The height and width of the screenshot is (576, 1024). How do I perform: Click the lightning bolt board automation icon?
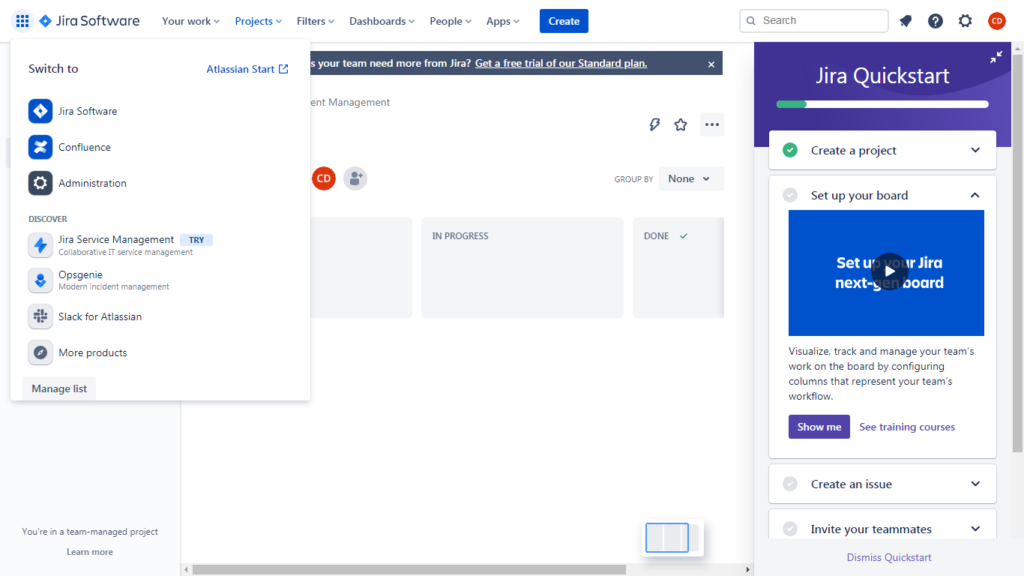(655, 124)
